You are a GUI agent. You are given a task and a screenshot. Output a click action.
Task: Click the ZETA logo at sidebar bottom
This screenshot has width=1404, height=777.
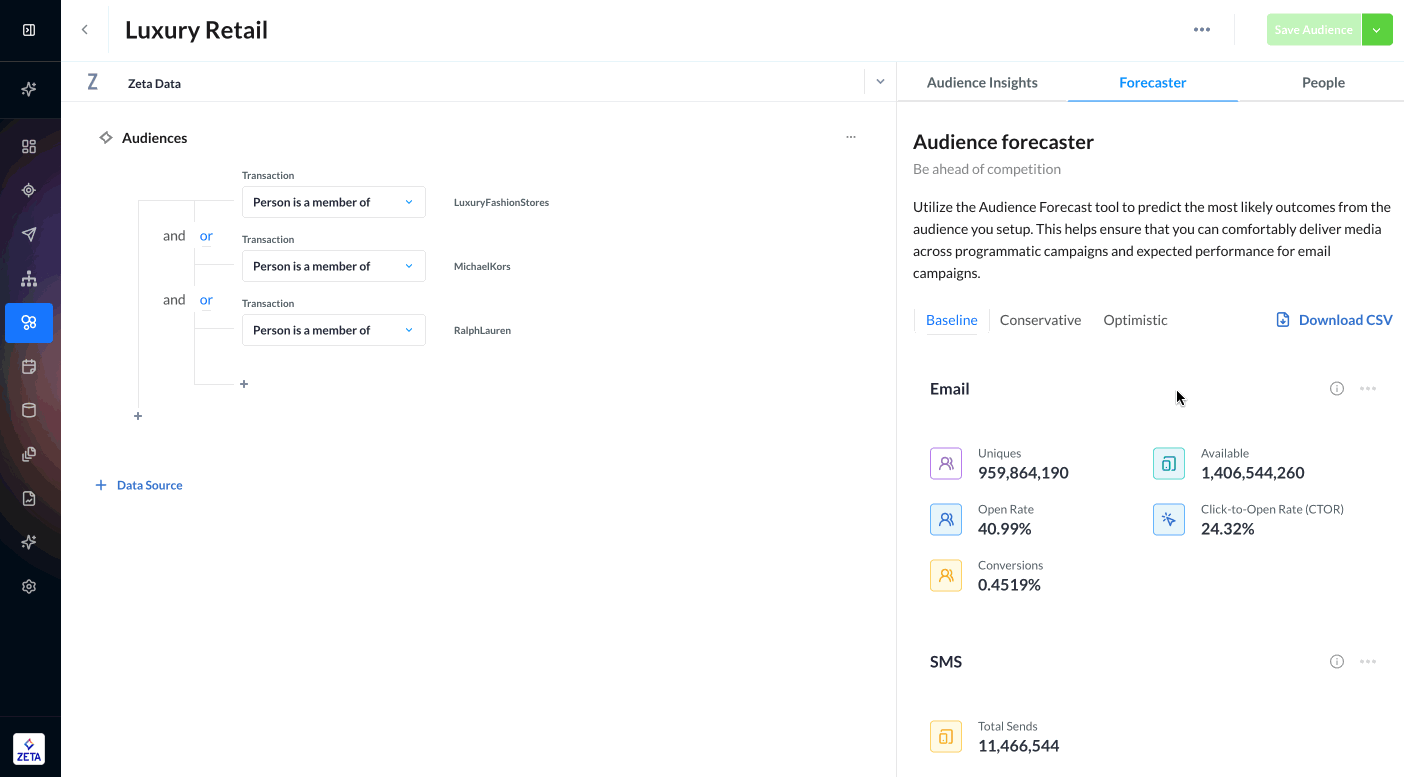pyautogui.click(x=29, y=749)
